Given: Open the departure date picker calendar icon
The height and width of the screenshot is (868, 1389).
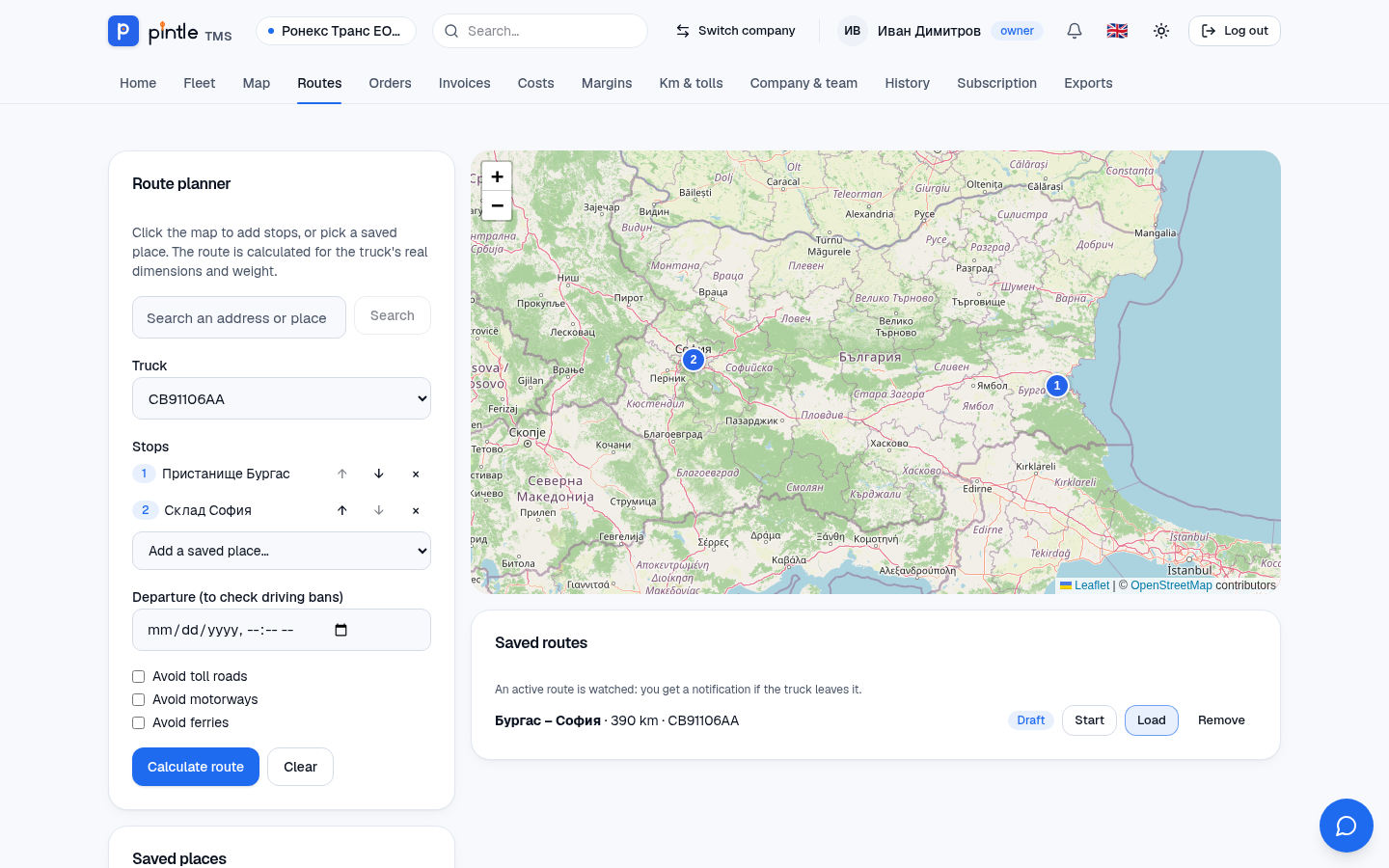Looking at the screenshot, I should (340, 630).
